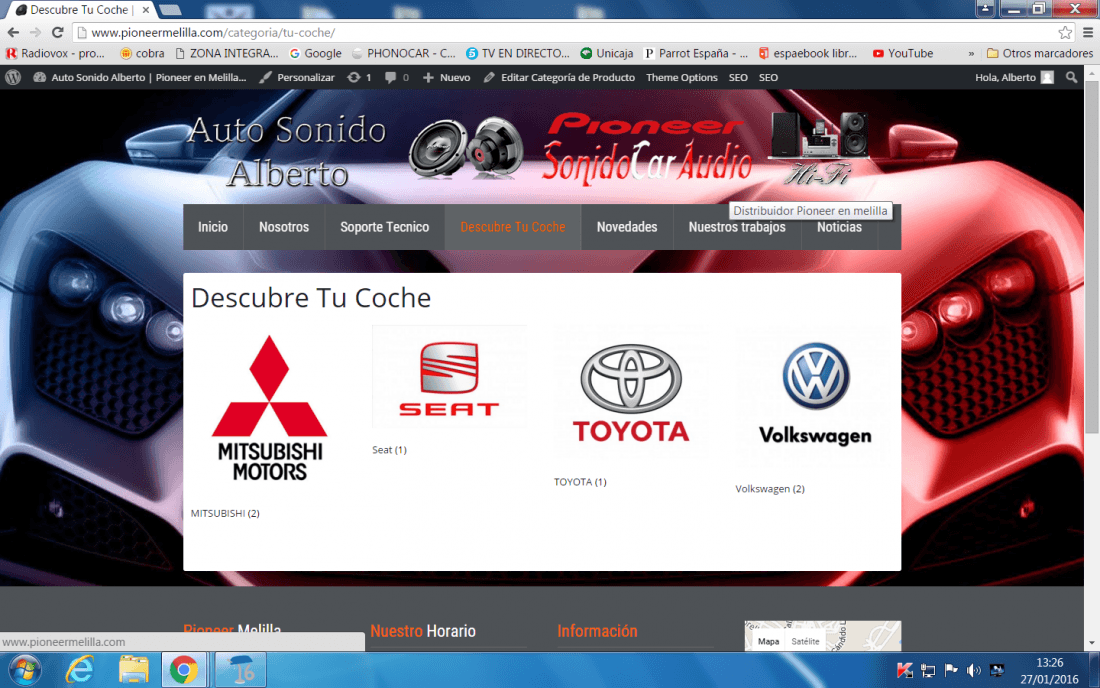The height and width of the screenshot is (688, 1100).
Task: Switch the map to Satélite view
Action: (805, 641)
